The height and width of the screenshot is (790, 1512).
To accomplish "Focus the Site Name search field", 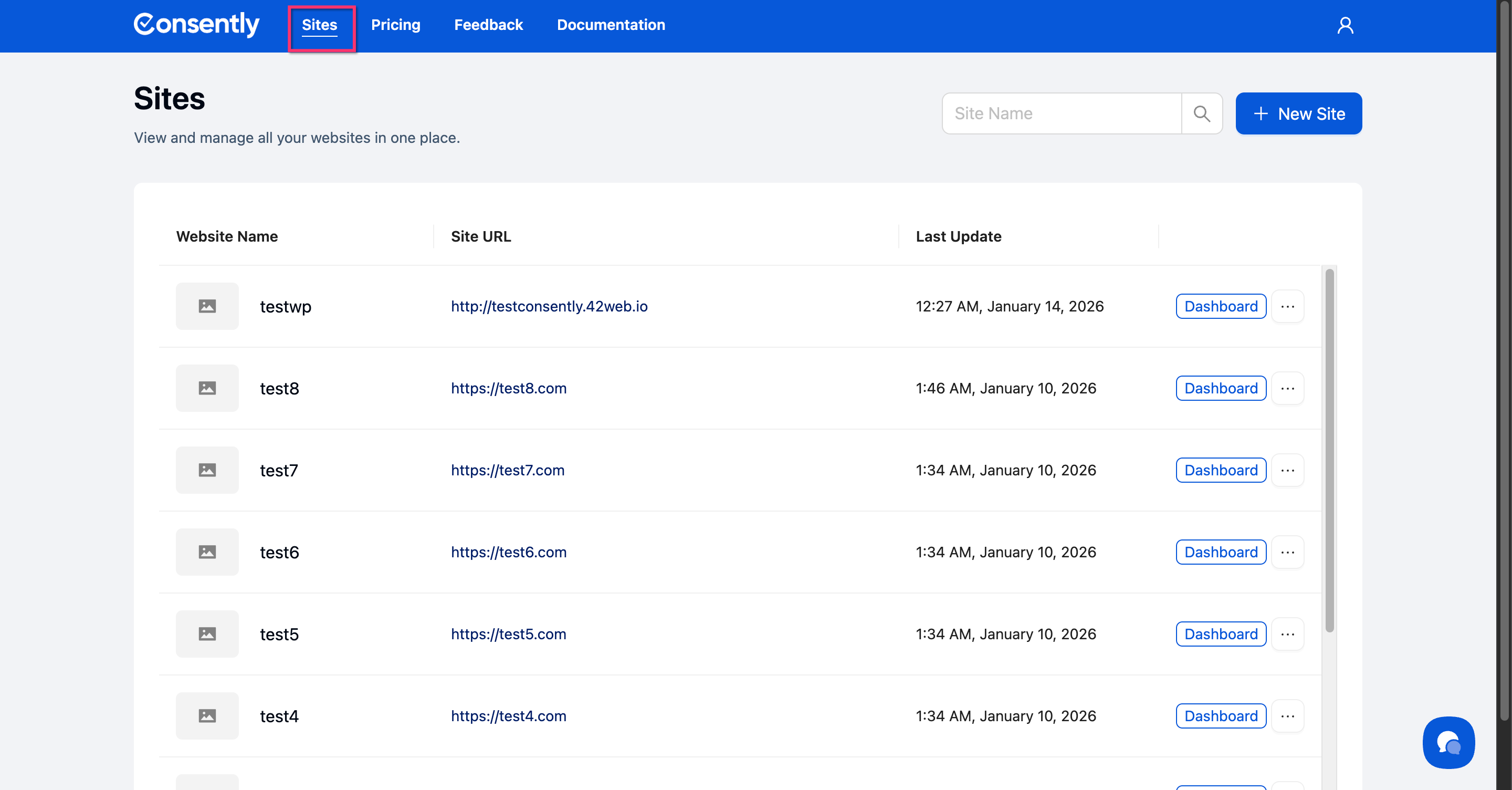I will coord(1061,113).
